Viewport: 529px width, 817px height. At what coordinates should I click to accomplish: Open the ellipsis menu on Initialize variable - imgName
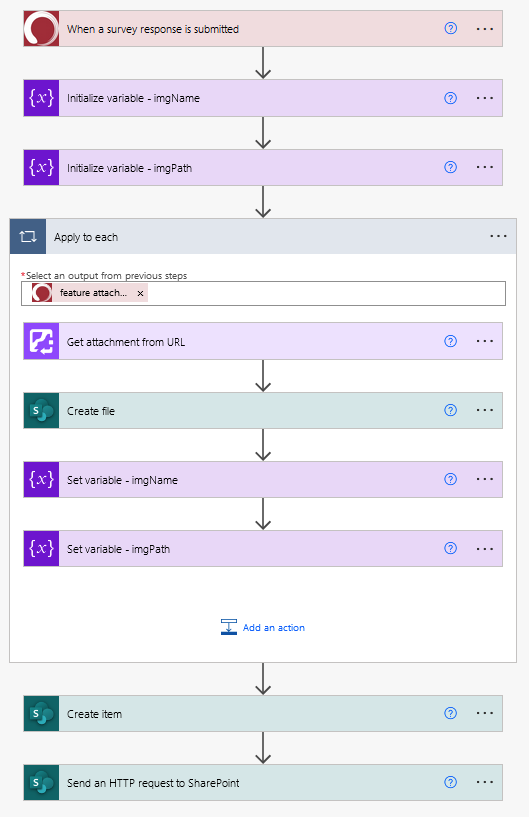click(x=485, y=98)
